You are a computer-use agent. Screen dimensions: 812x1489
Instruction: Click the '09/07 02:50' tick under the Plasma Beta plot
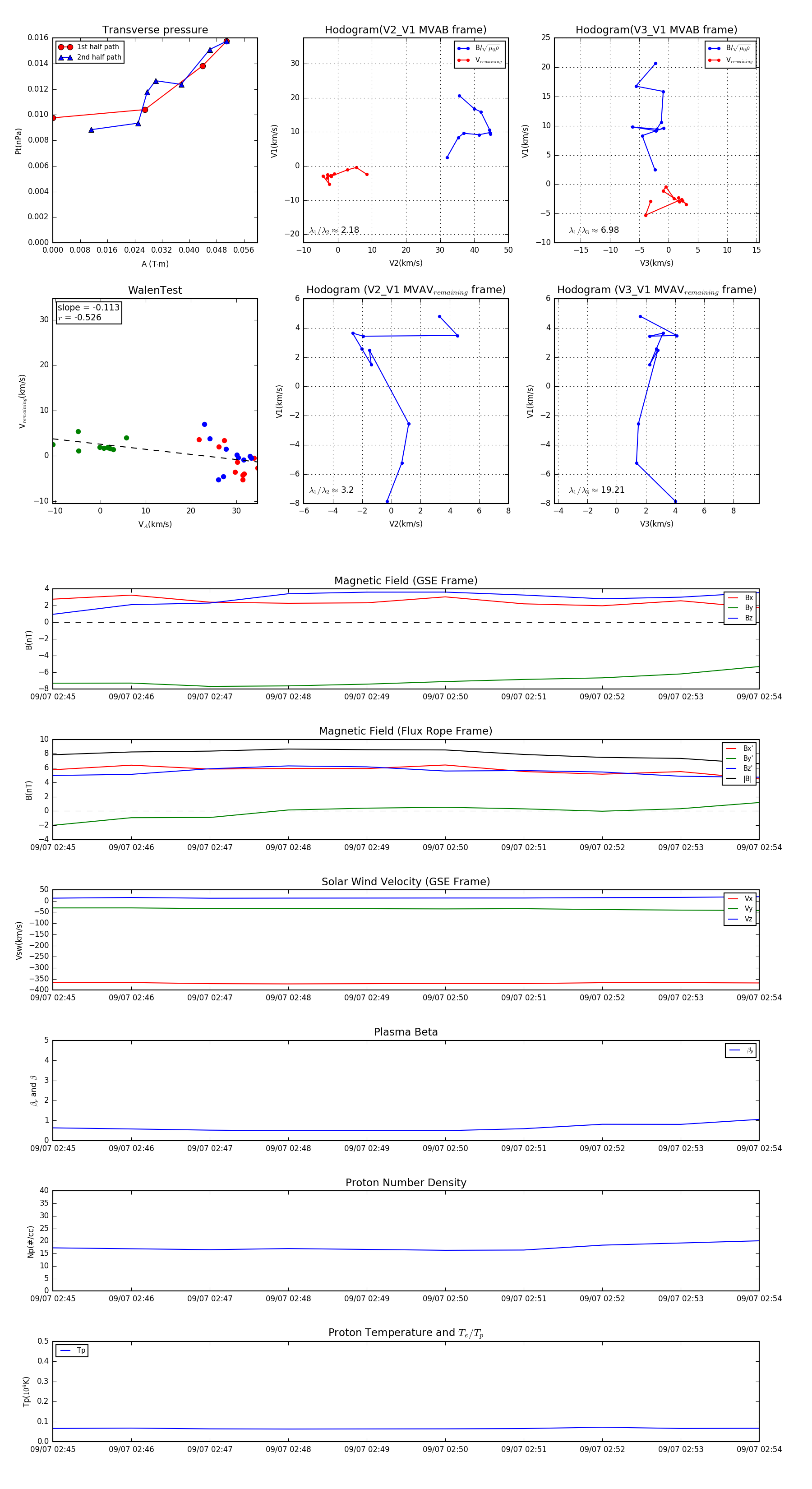(x=445, y=1148)
